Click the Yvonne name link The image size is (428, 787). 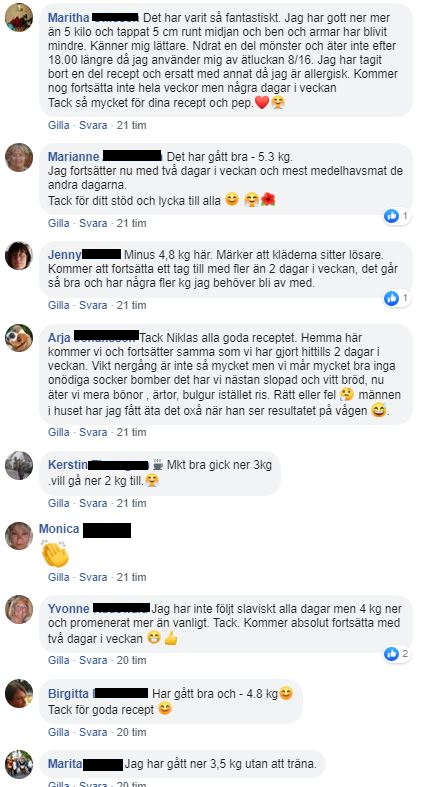point(69,609)
